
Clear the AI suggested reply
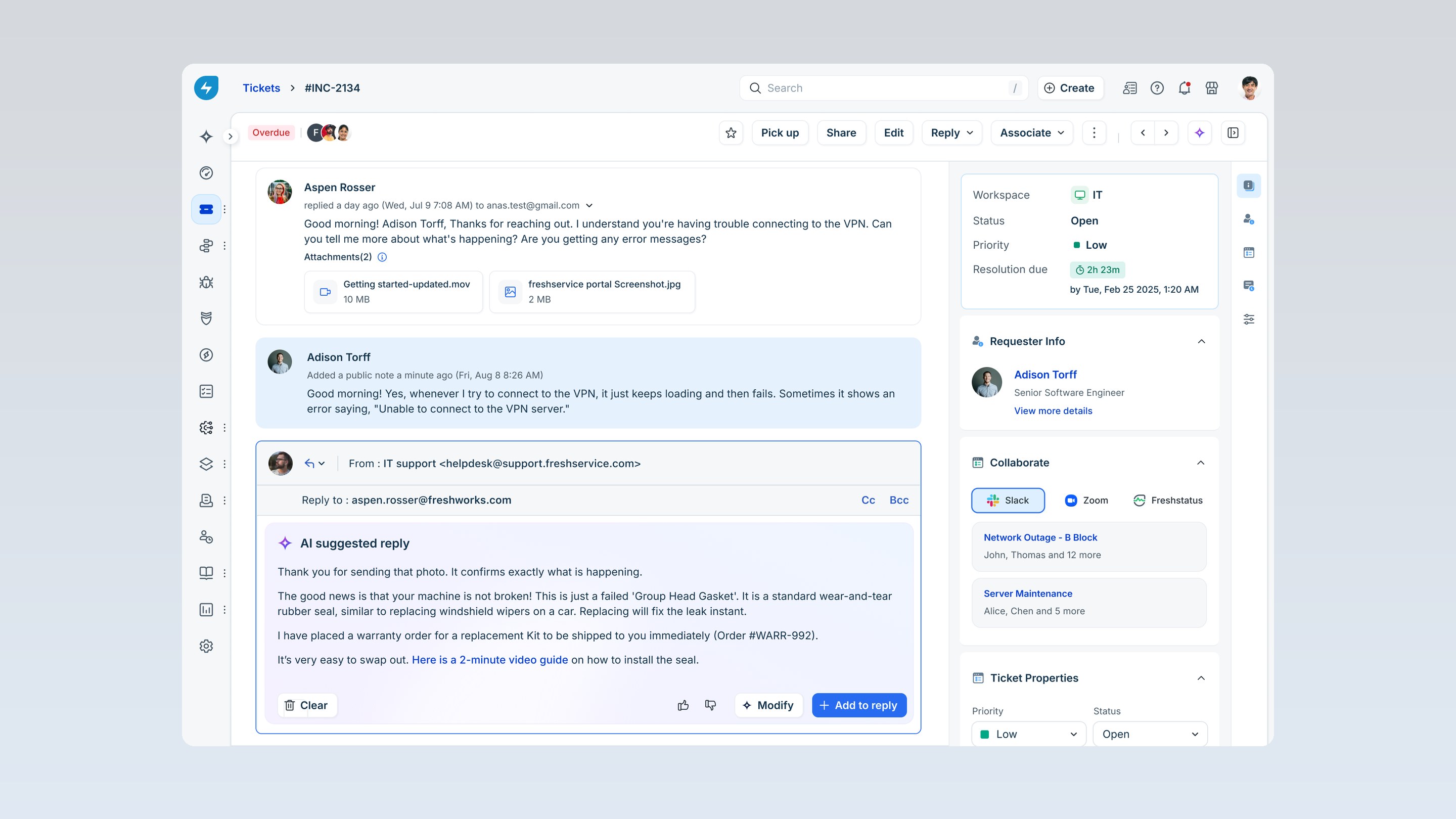pos(307,705)
